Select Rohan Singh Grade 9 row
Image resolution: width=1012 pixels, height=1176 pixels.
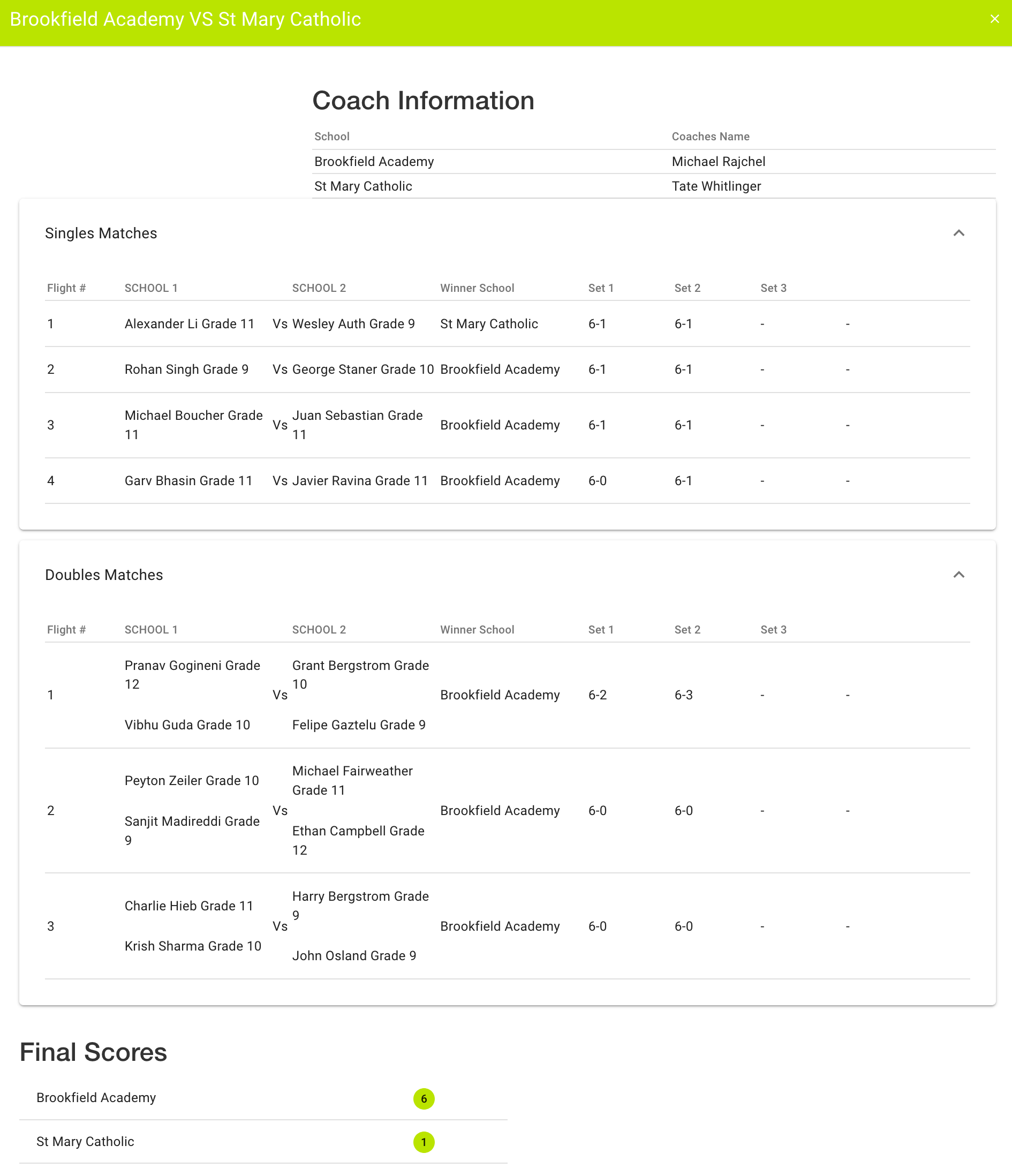(x=186, y=370)
